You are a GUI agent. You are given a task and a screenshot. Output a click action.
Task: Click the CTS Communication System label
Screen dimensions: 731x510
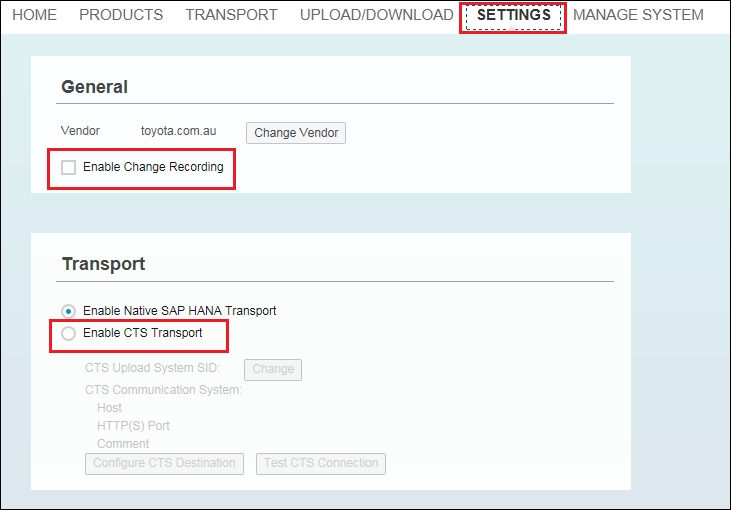coord(163,390)
